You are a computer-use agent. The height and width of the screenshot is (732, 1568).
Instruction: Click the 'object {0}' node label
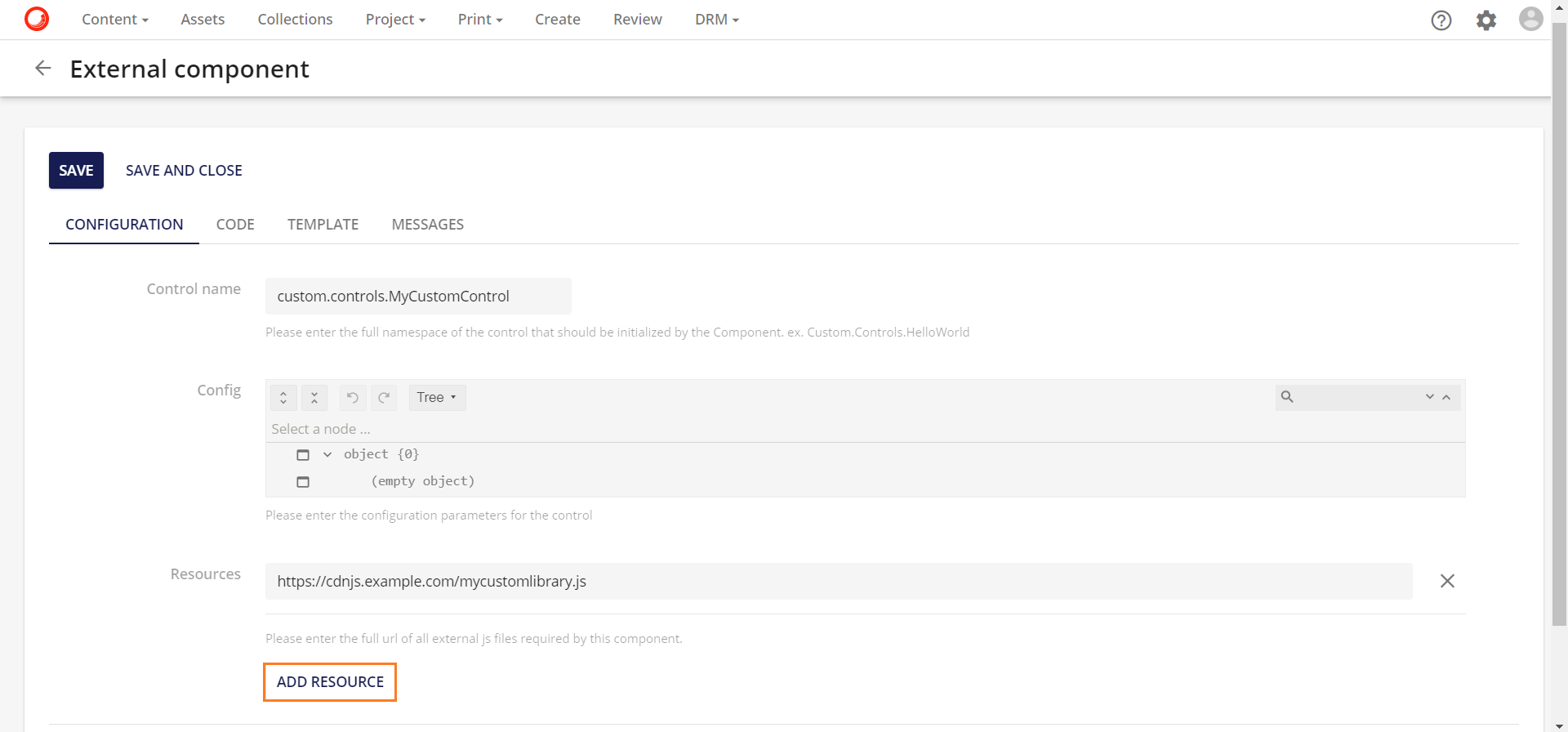[381, 454]
